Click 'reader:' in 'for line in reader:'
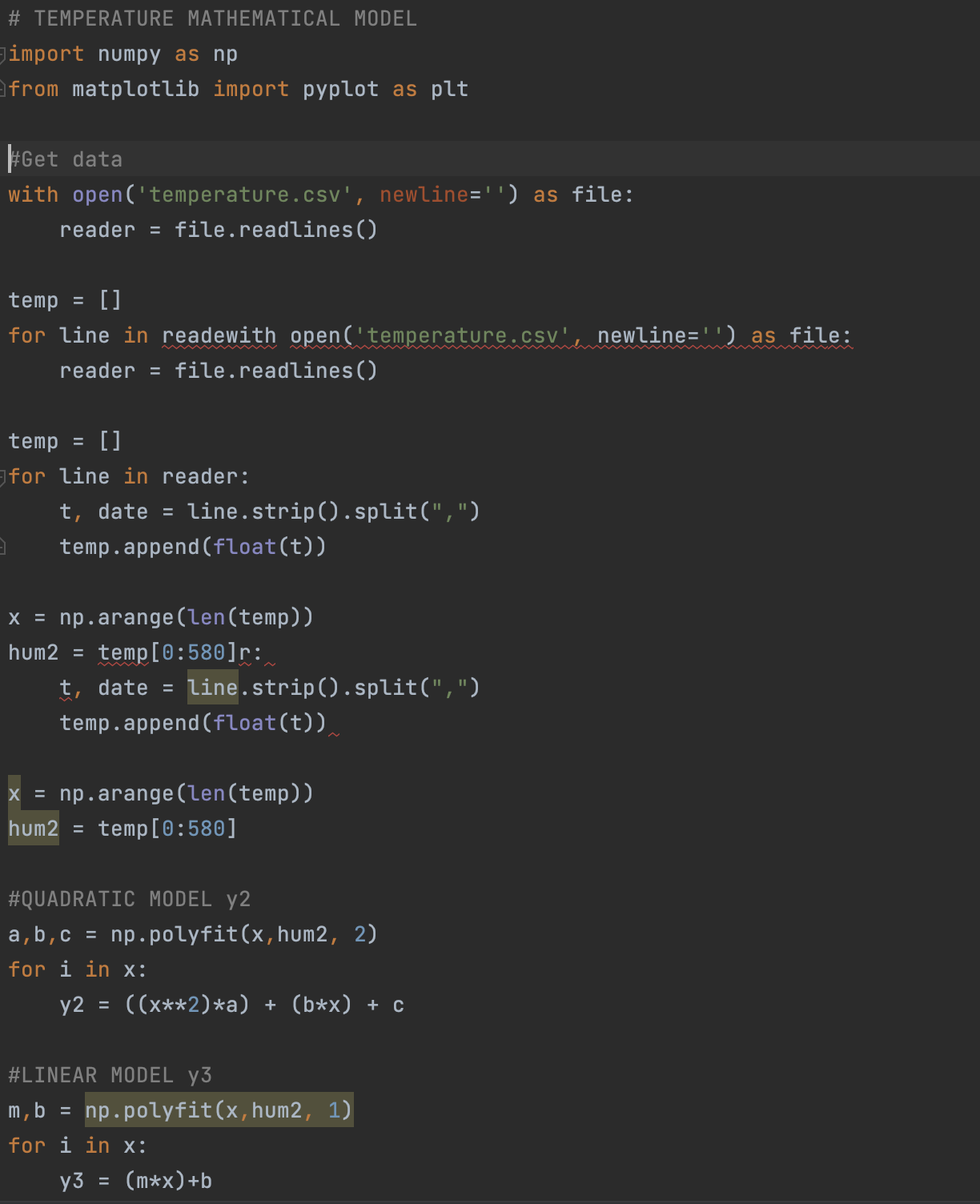 coord(206,476)
